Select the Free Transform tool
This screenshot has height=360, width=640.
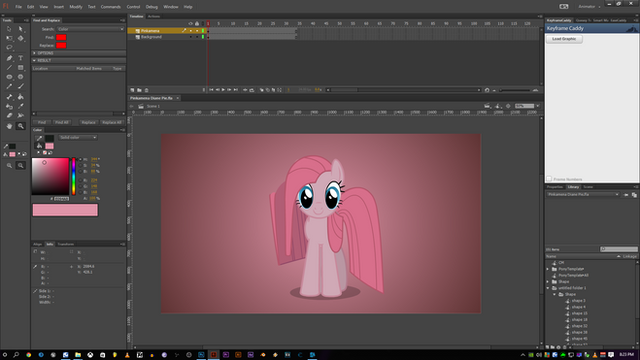click(x=9, y=38)
